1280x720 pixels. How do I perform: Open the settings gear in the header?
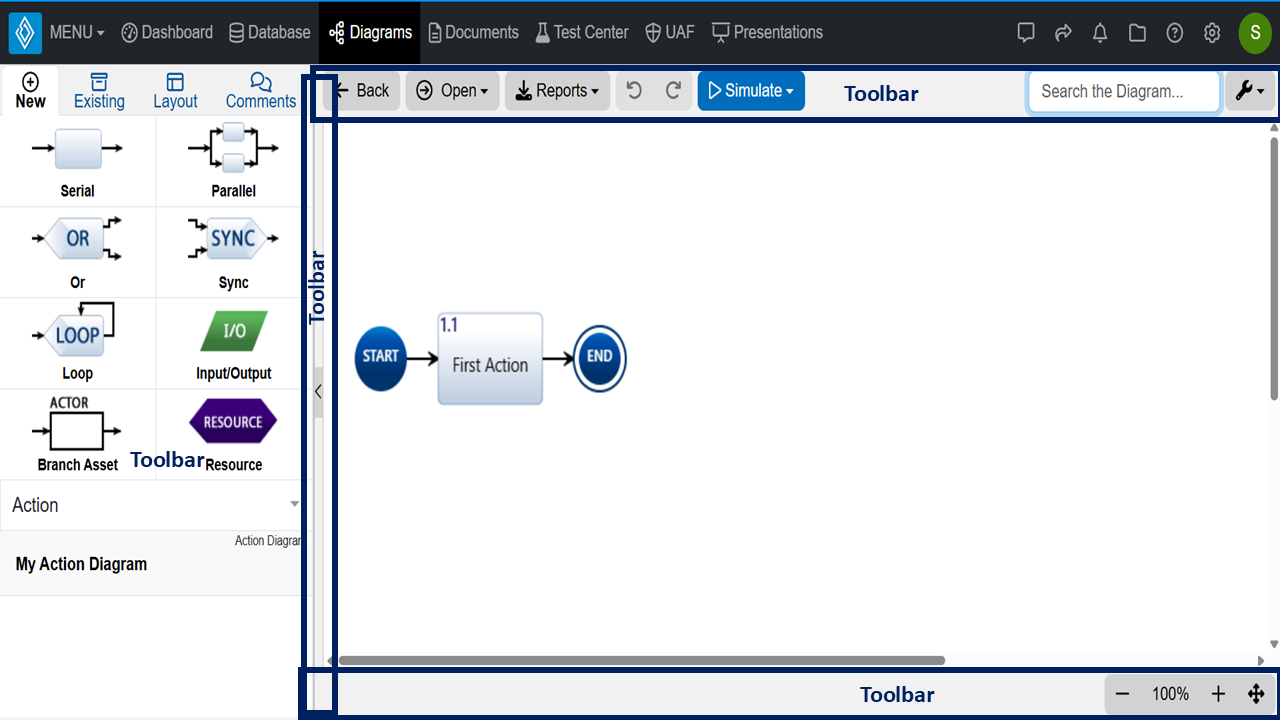pyautogui.click(x=1212, y=33)
